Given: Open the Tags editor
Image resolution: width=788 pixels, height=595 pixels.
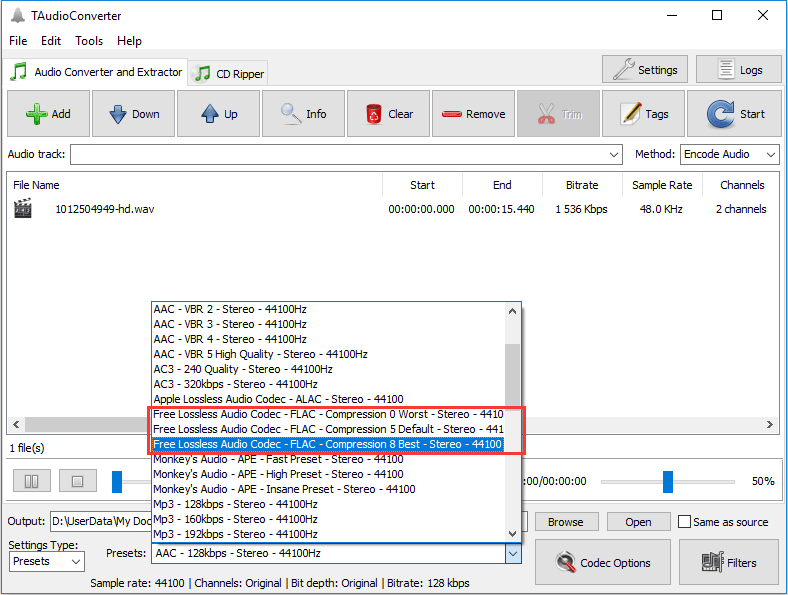Looking at the screenshot, I should pos(643,114).
